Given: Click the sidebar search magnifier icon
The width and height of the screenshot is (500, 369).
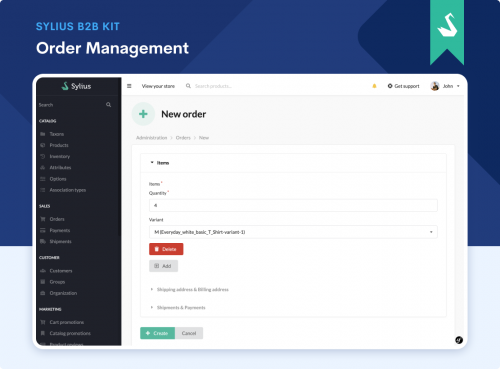Looking at the screenshot, I should coord(108,105).
